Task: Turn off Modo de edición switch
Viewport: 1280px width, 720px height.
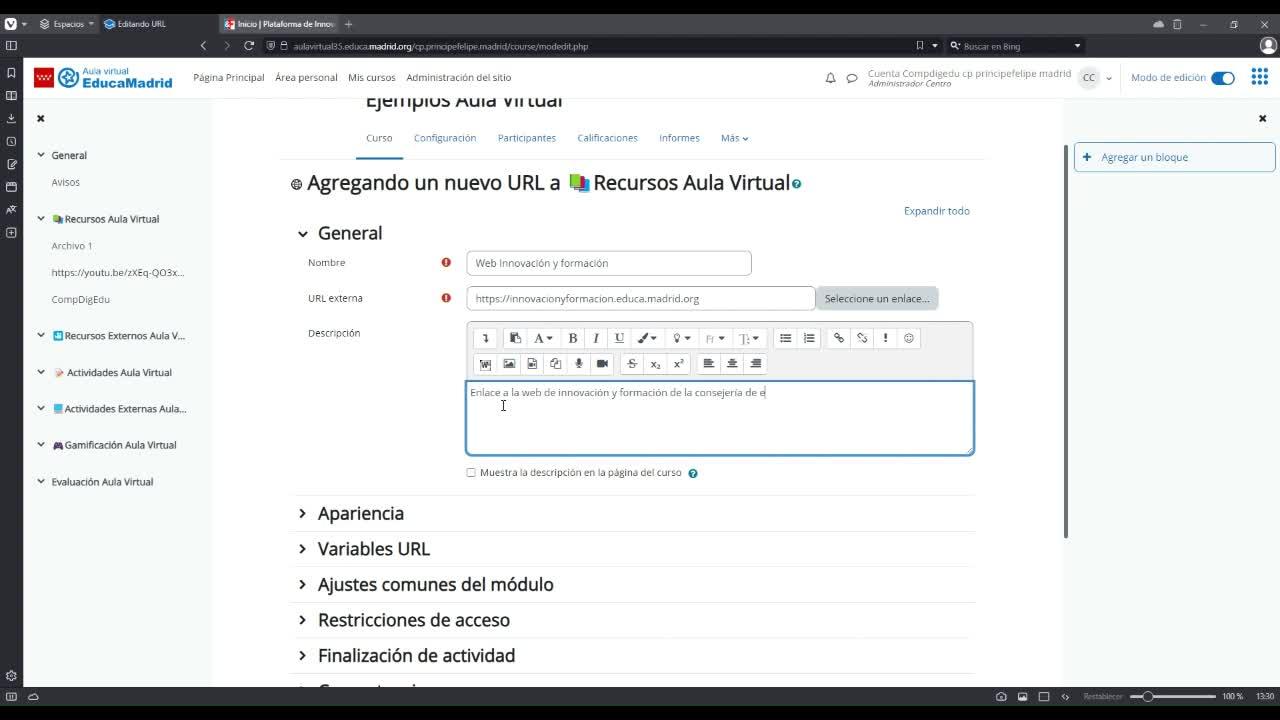Action: point(1223,78)
